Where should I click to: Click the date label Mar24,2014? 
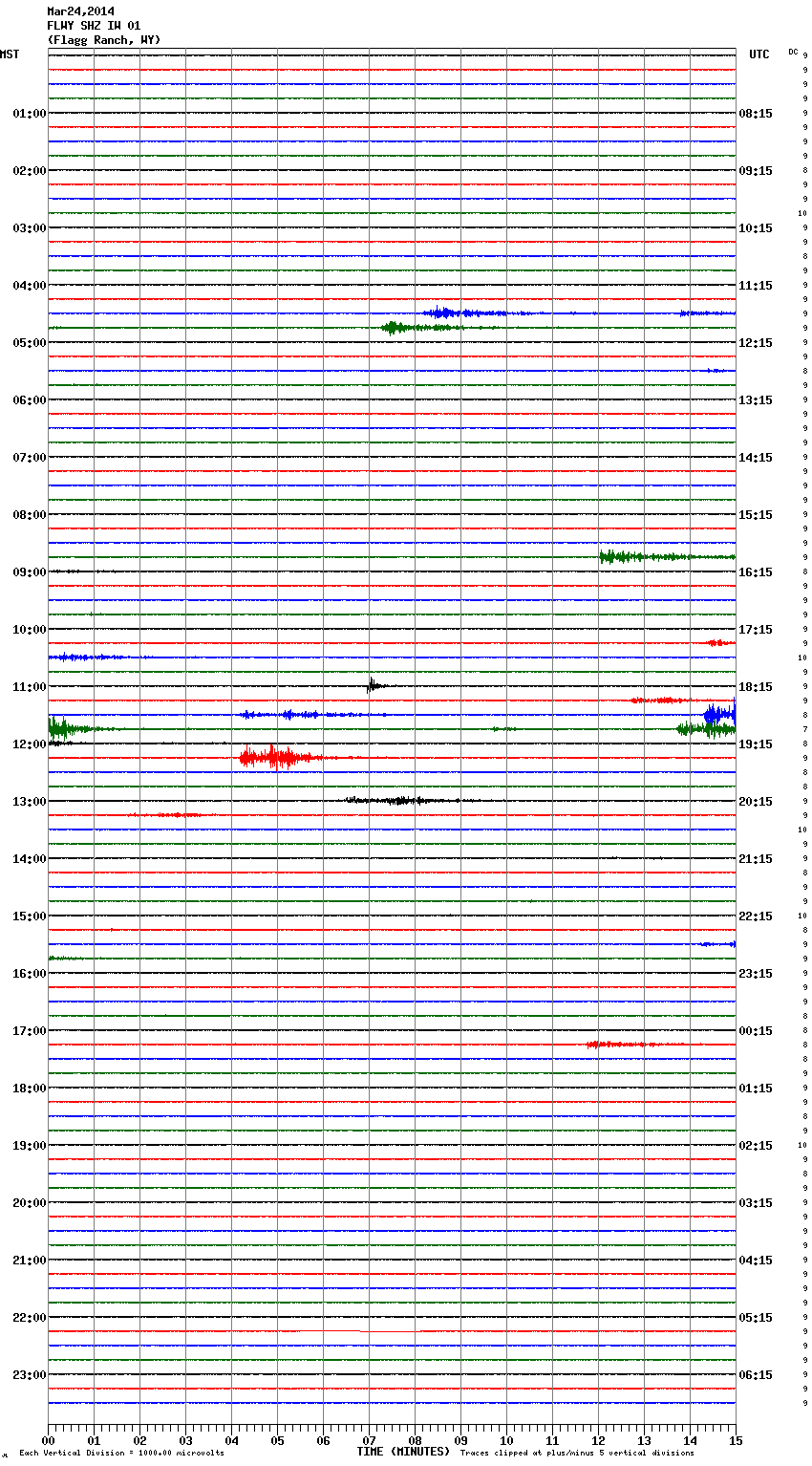click(x=80, y=11)
